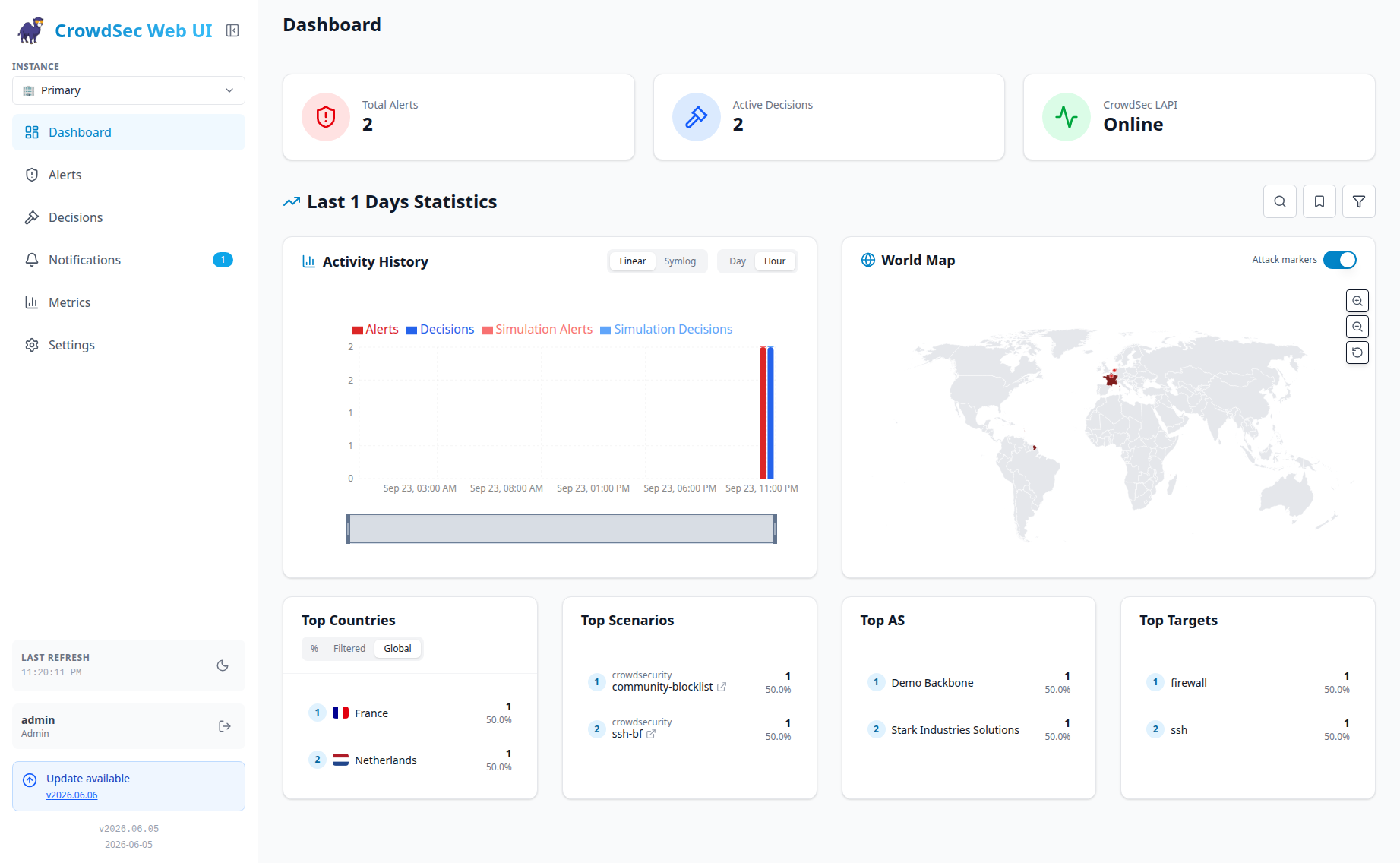The image size is (1400, 863).
Task: Go to the Alerts page
Action: (128, 175)
